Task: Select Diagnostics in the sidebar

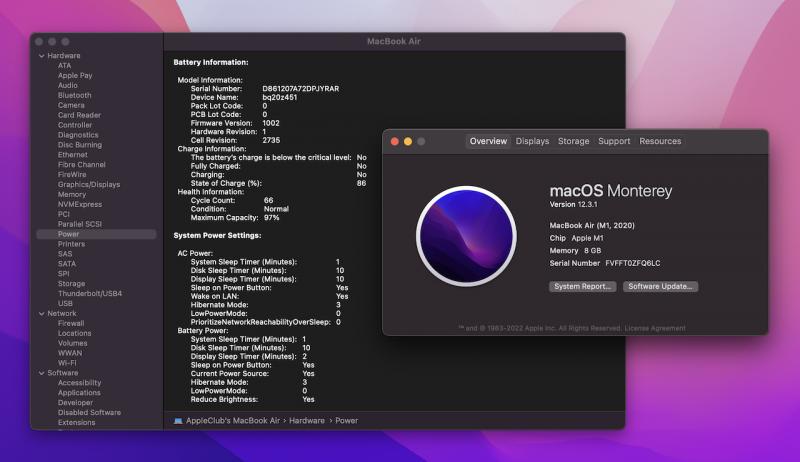Action: [x=78, y=135]
